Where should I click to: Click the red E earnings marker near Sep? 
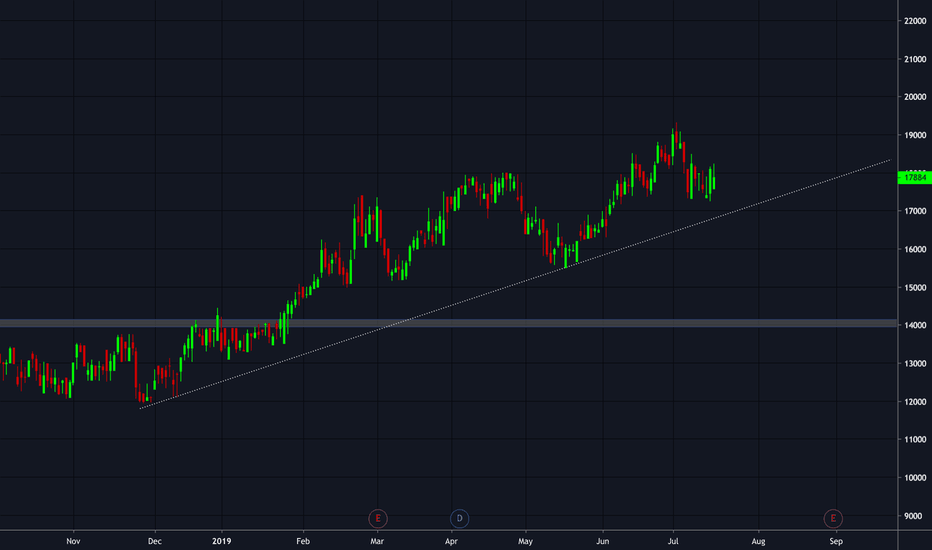833,518
